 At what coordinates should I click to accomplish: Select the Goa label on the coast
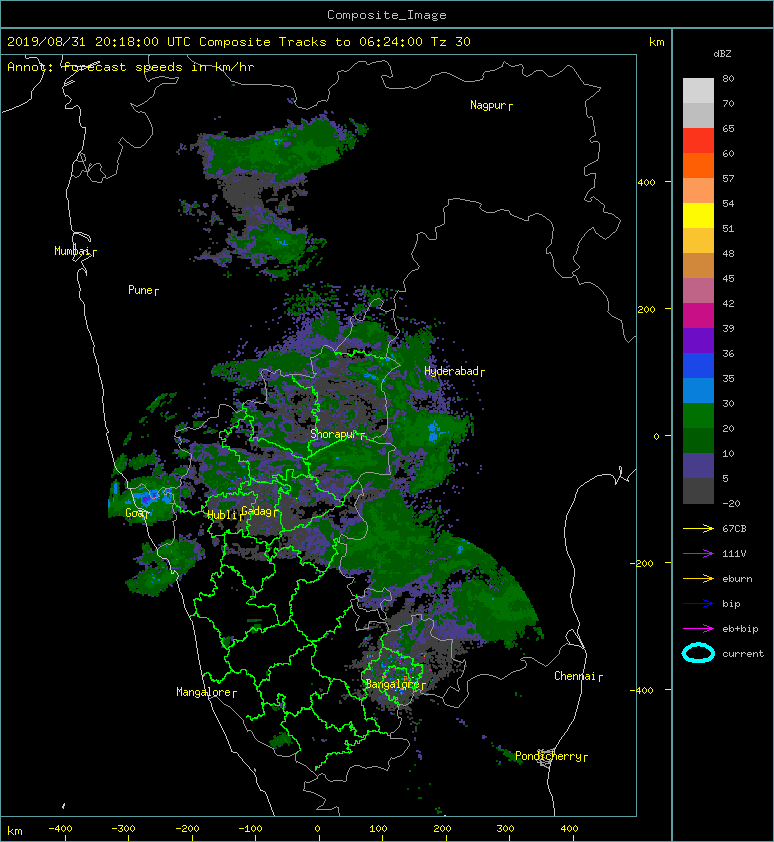point(136,513)
